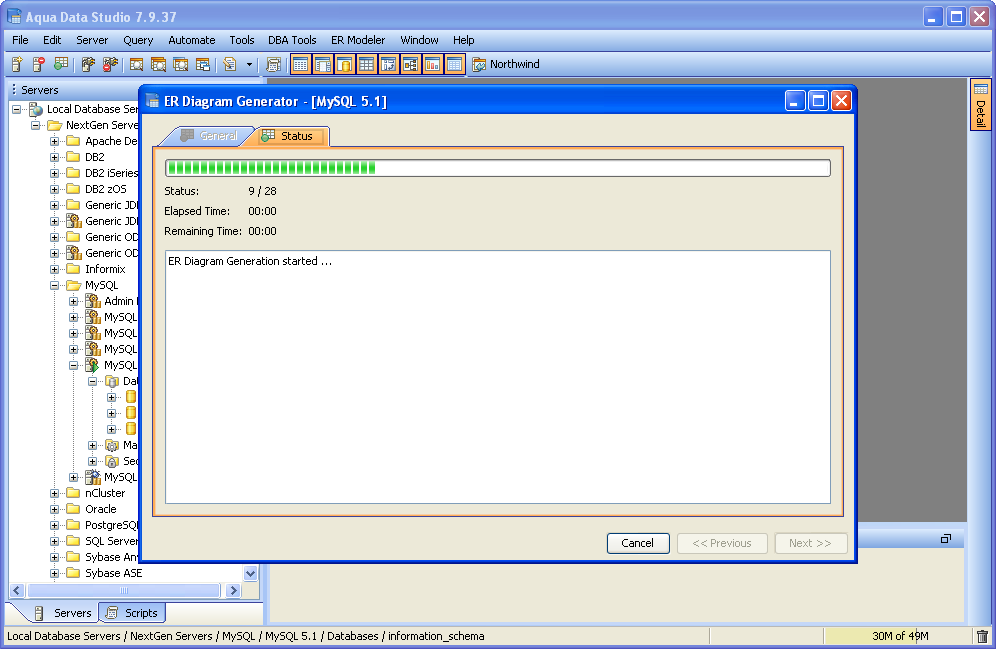
Task: Click the Admin MySQL server icon
Action: coord(93,301)
